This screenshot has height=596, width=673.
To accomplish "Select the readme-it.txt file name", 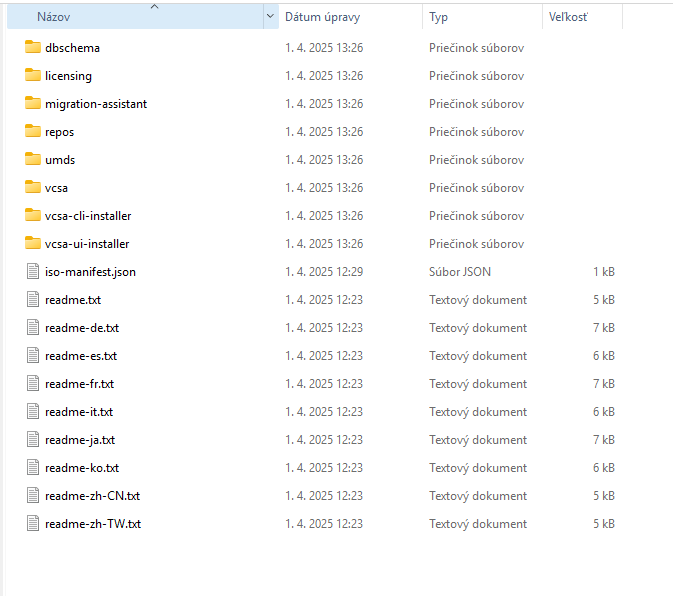I will point(79,412).
